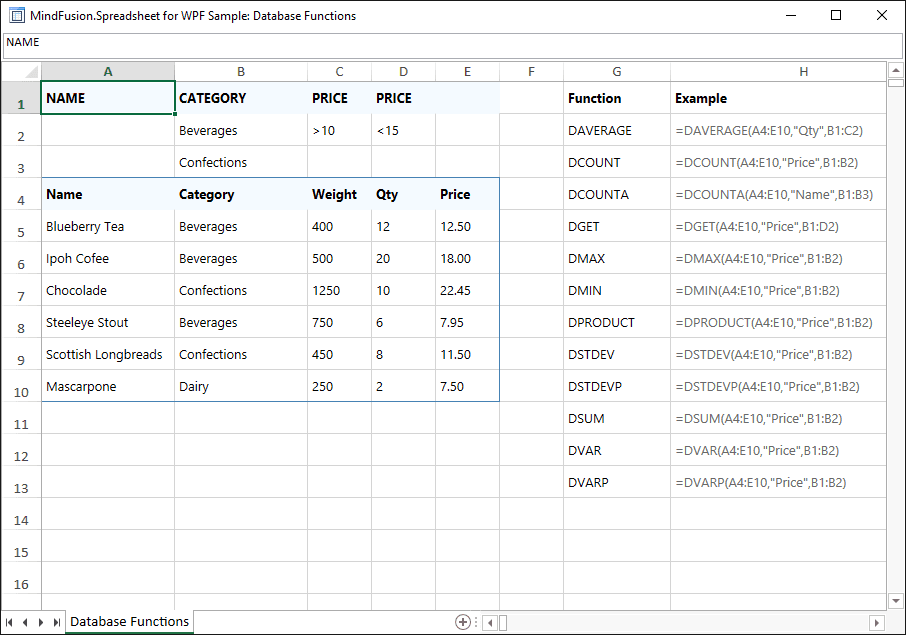Click the vertical scrollbar up arrow

tap(896, 70)
